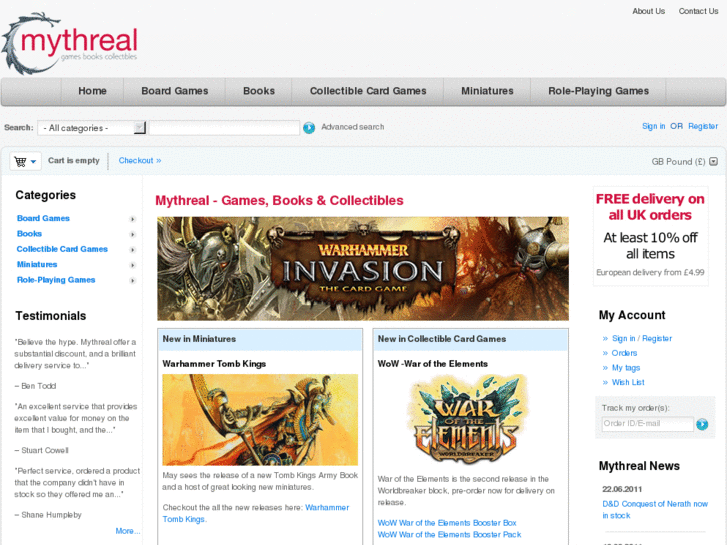Open Collectible Card Games sidebar category
Screen dimensions: 727x545
(62, 249)
